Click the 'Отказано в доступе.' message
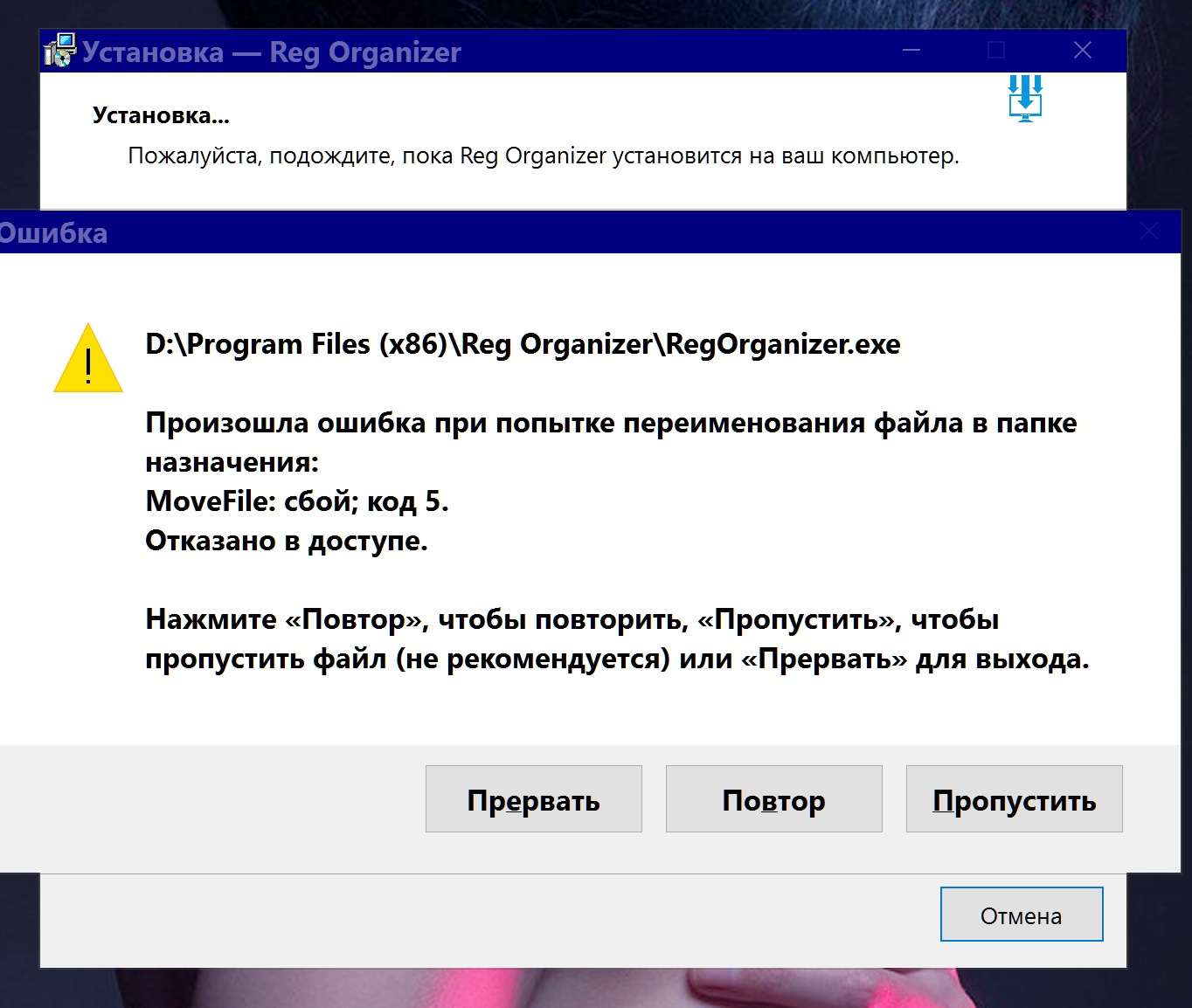Image resolution: width=1192 pixels, height=1008 pixels. pyautogui.click(x=287, y=541)
